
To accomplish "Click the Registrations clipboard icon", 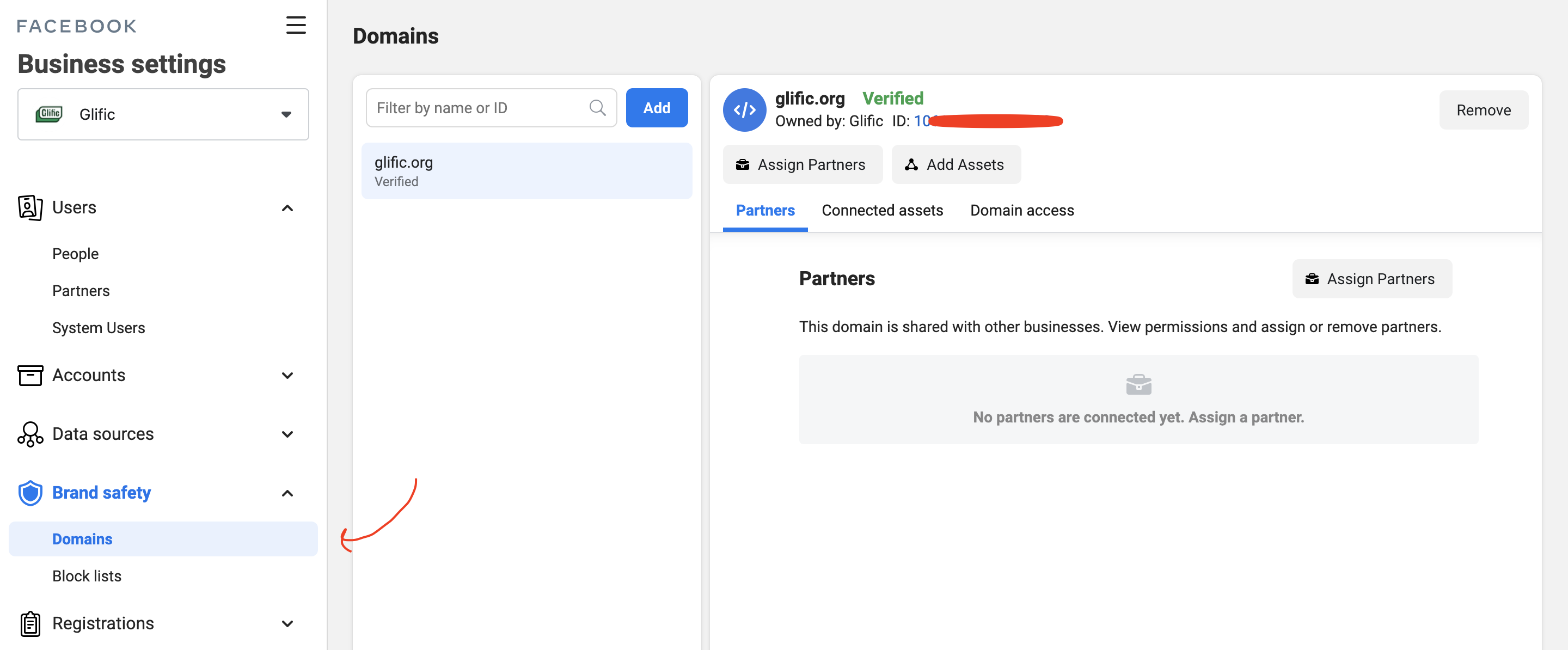I will coord(30,623).
